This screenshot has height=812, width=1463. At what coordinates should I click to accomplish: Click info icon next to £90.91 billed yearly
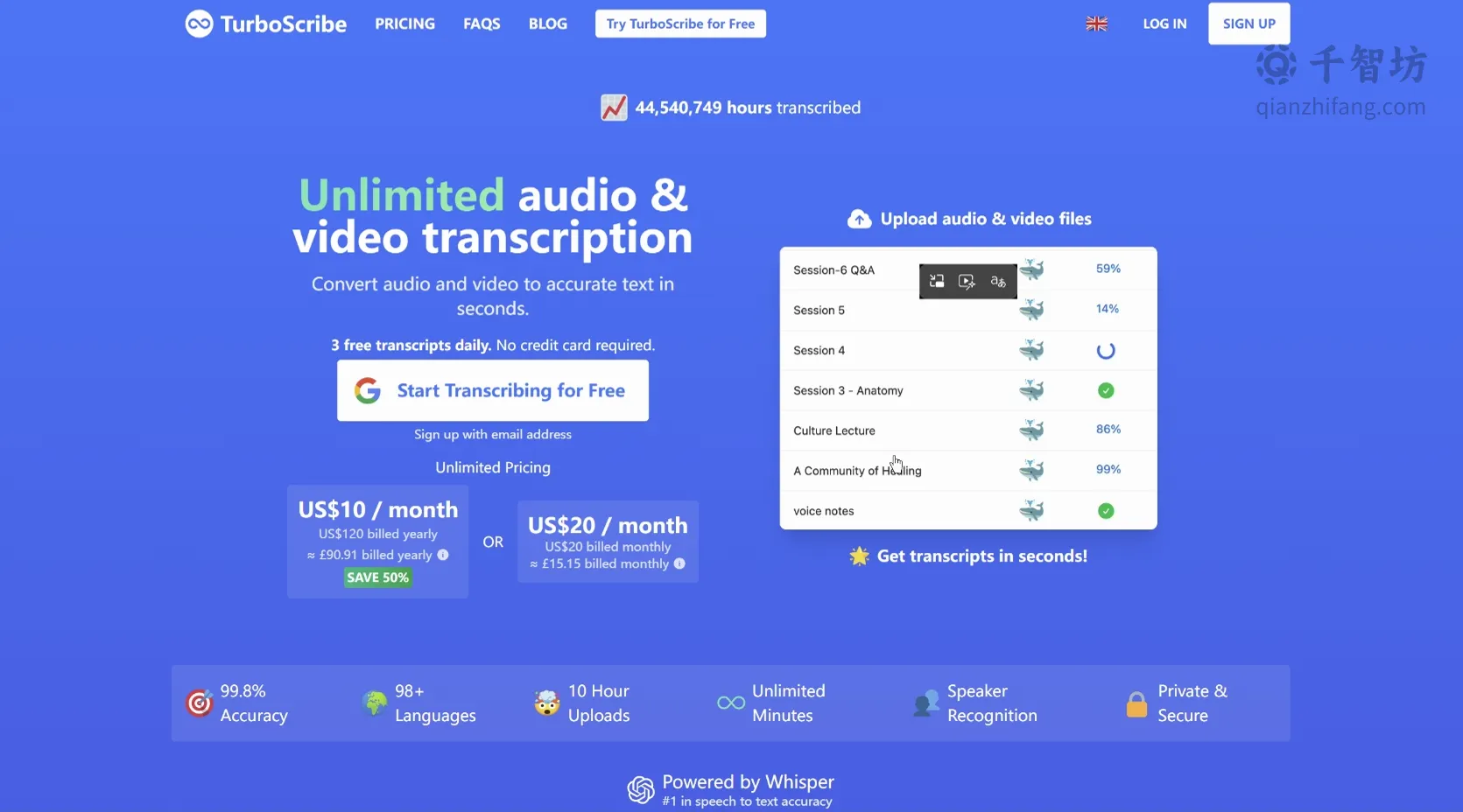point(443,555)
